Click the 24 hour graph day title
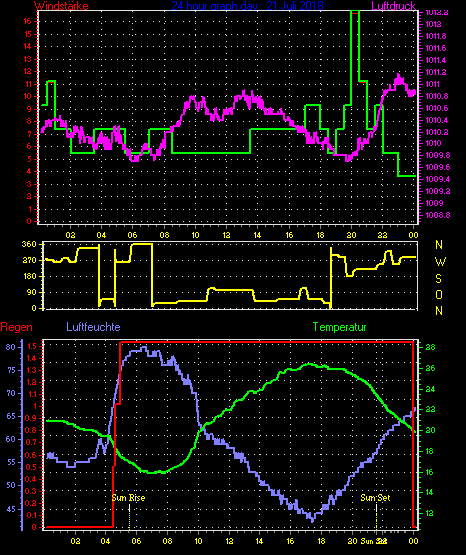466x555 pixels. (x=247, y=6)
